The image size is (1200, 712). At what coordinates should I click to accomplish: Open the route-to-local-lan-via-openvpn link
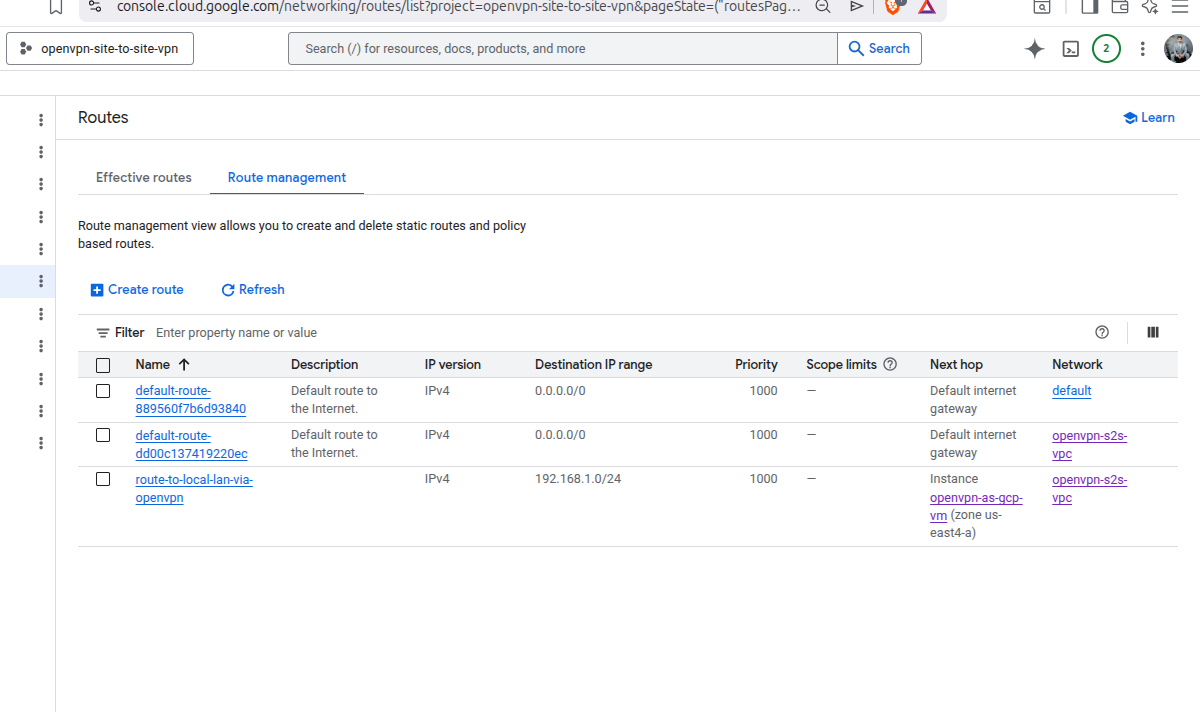tap(194, 488)
